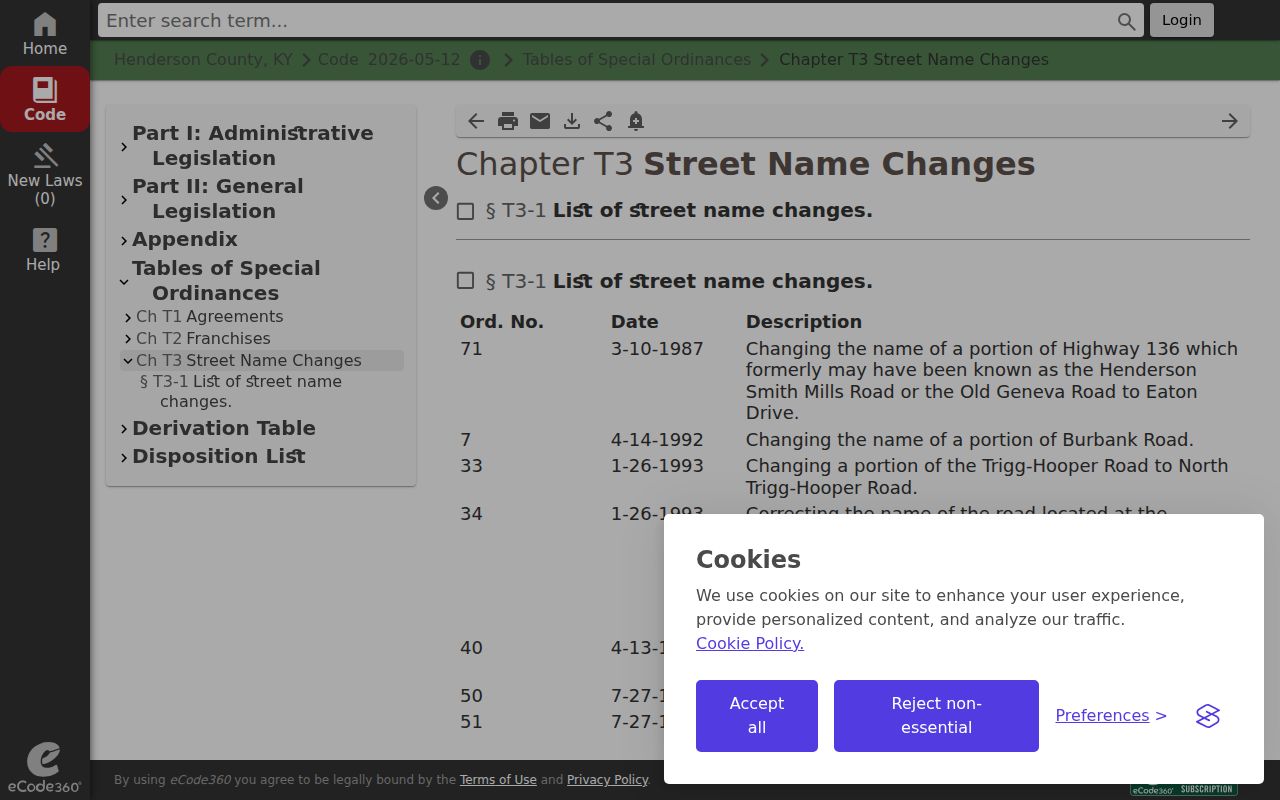Open Terms of Use link
This screenshot has width=1280, height=800.
click(x=498, y=780)
